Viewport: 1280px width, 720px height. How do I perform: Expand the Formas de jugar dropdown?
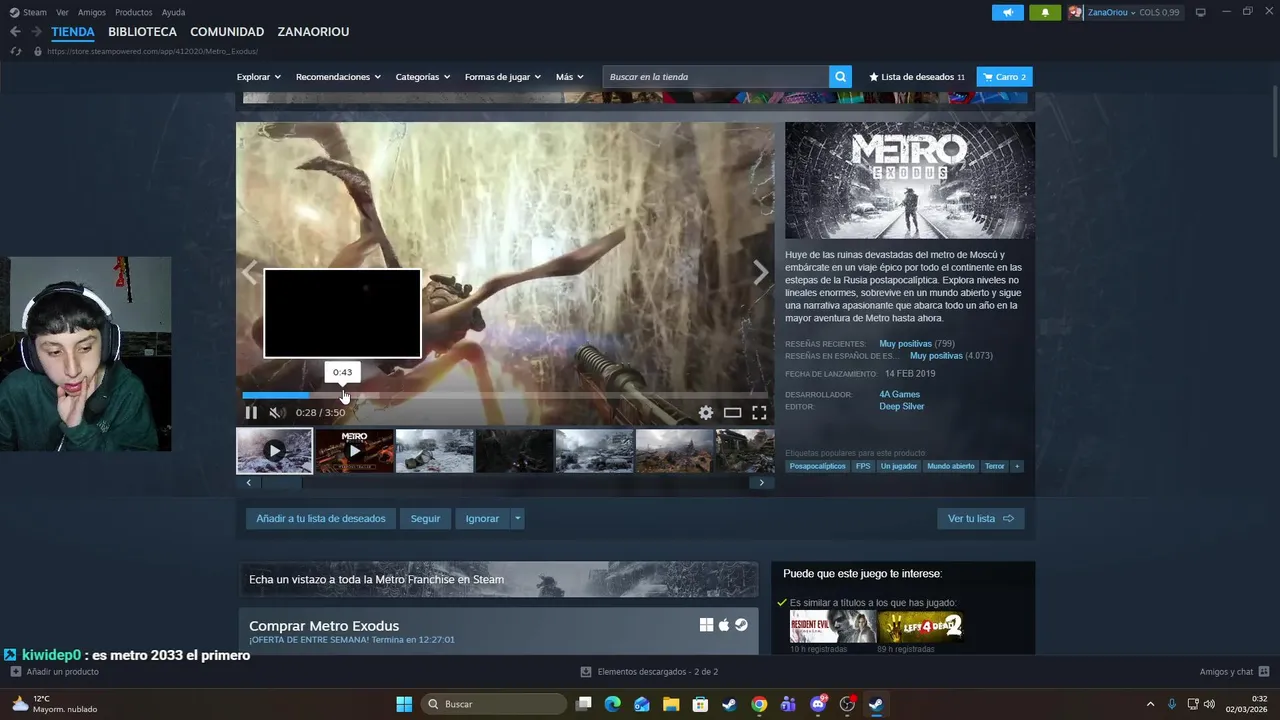click(502, 77)
